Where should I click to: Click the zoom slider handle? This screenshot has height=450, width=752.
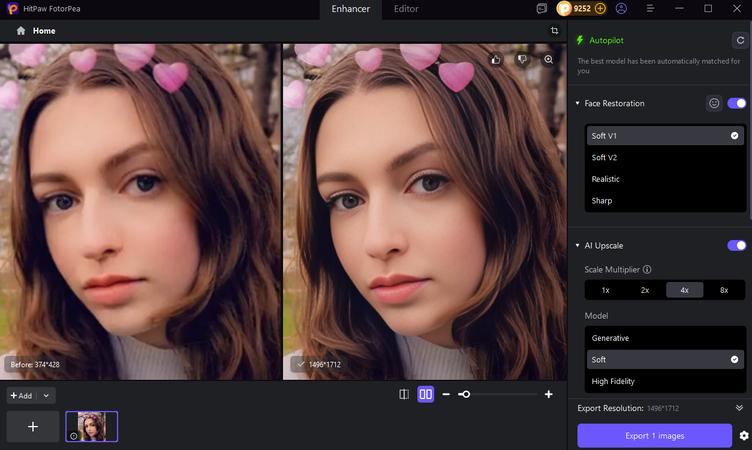tap(466, 394)
